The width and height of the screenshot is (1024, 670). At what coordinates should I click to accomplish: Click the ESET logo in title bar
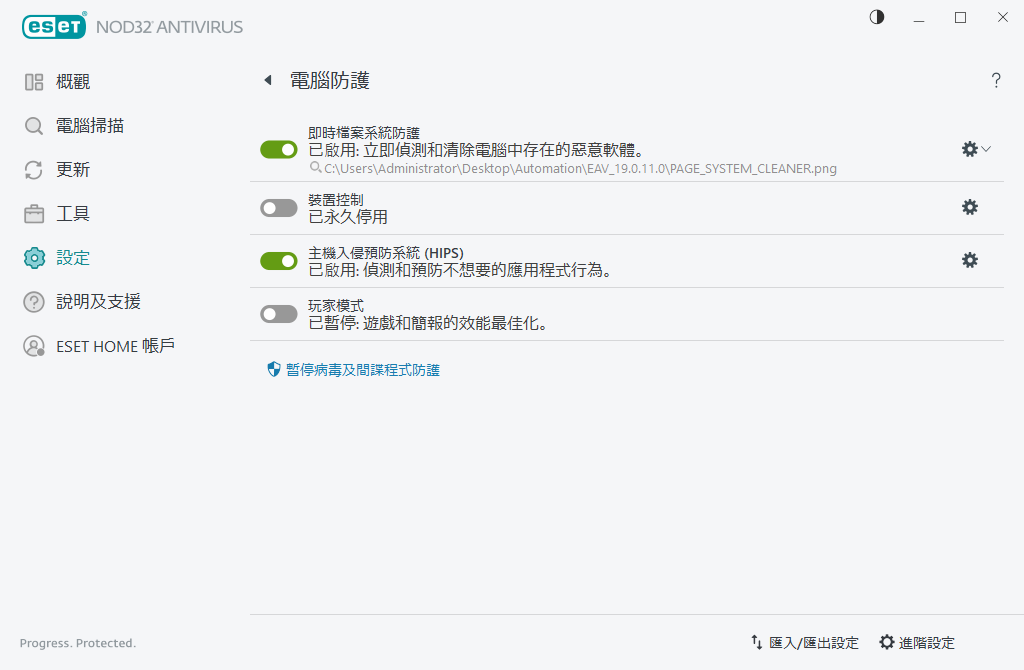(x=55, y=27)
